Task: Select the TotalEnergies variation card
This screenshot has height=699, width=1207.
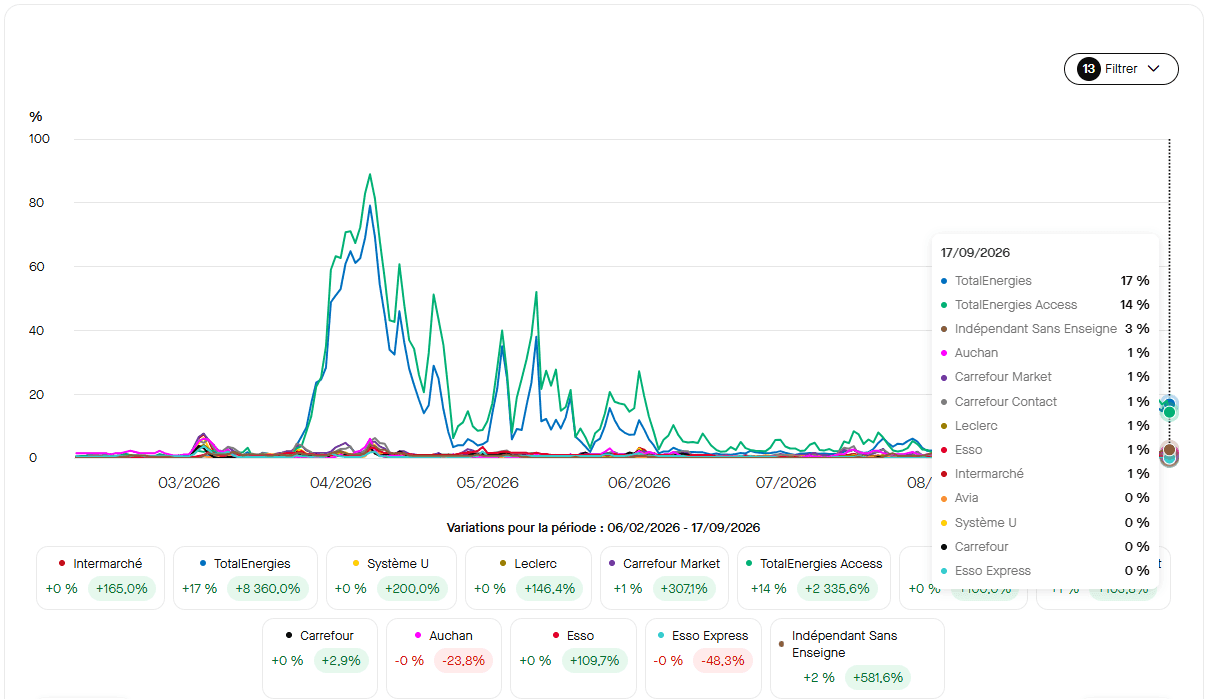Action: (x=245, y=577)
